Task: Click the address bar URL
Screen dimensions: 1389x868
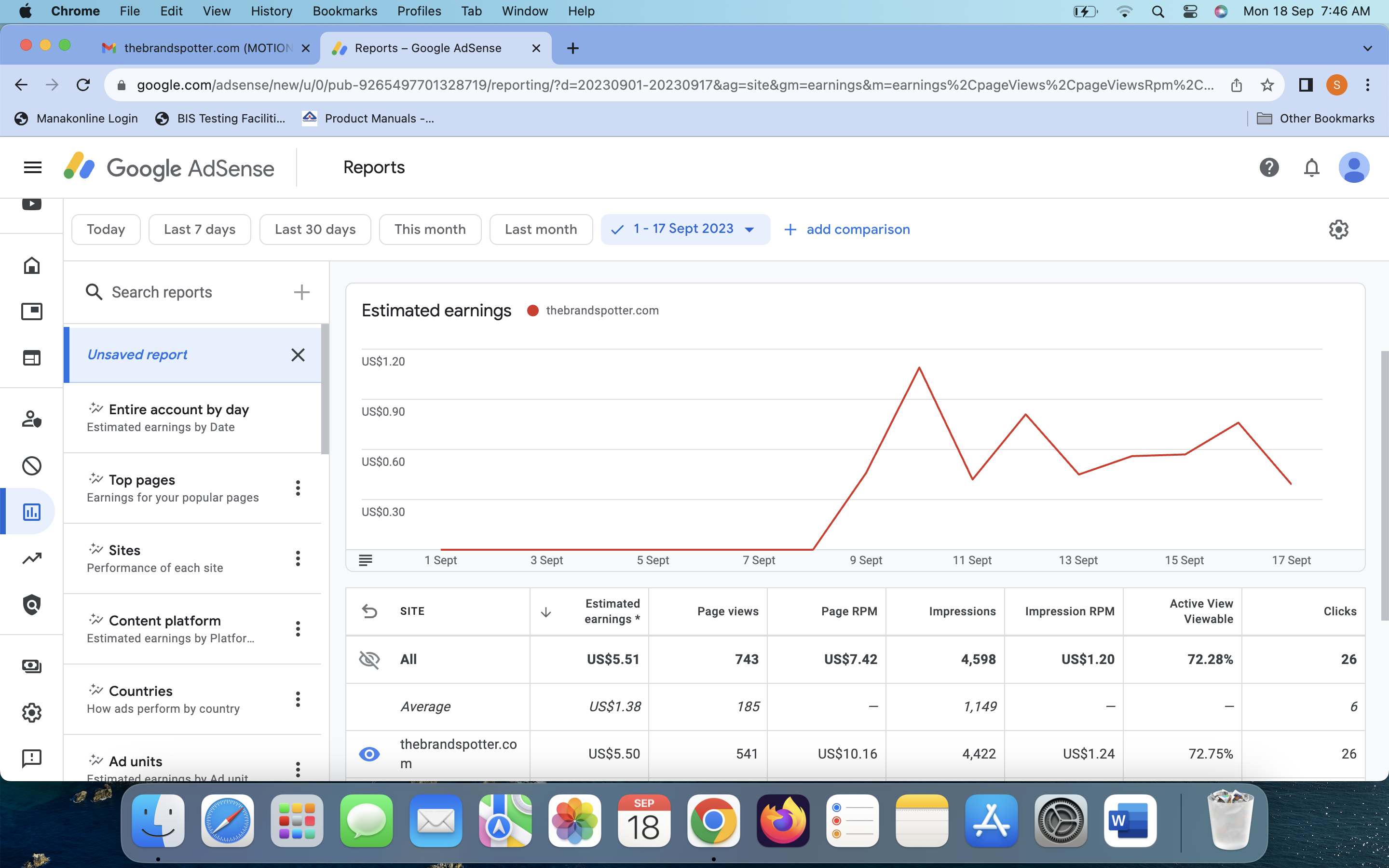Action: click(675, 85)
